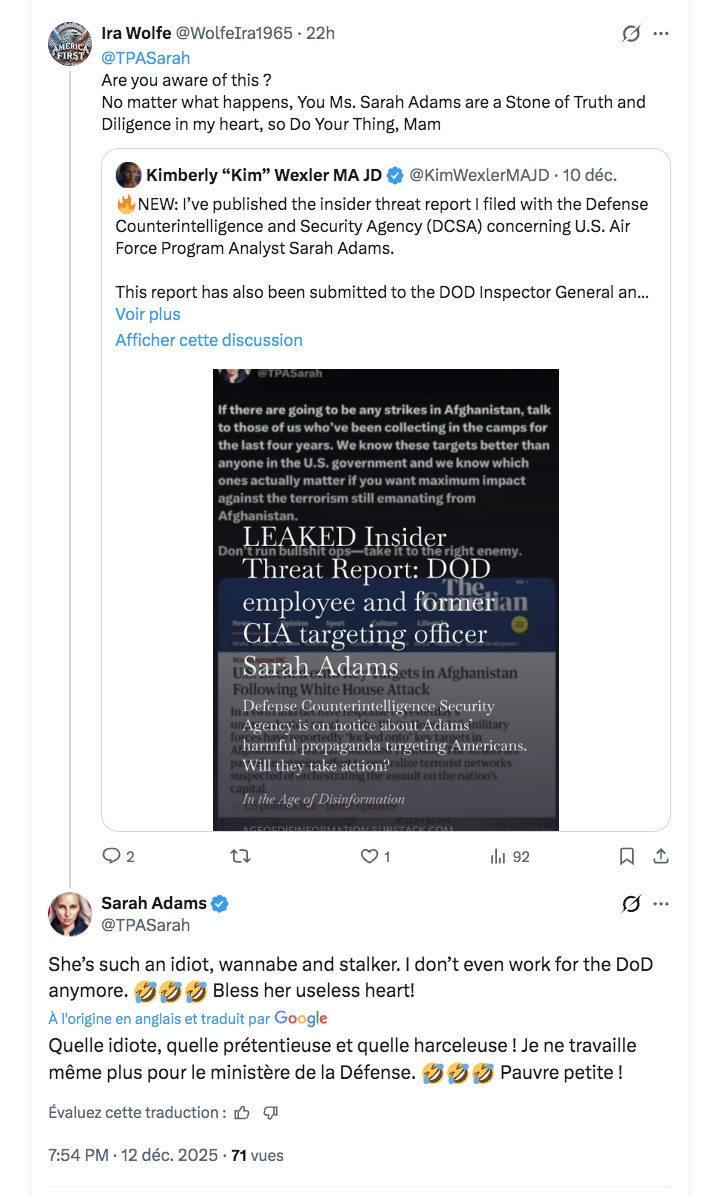Rate the translation with thumbs up
718x1196 pixels.
click(242, 1112)
